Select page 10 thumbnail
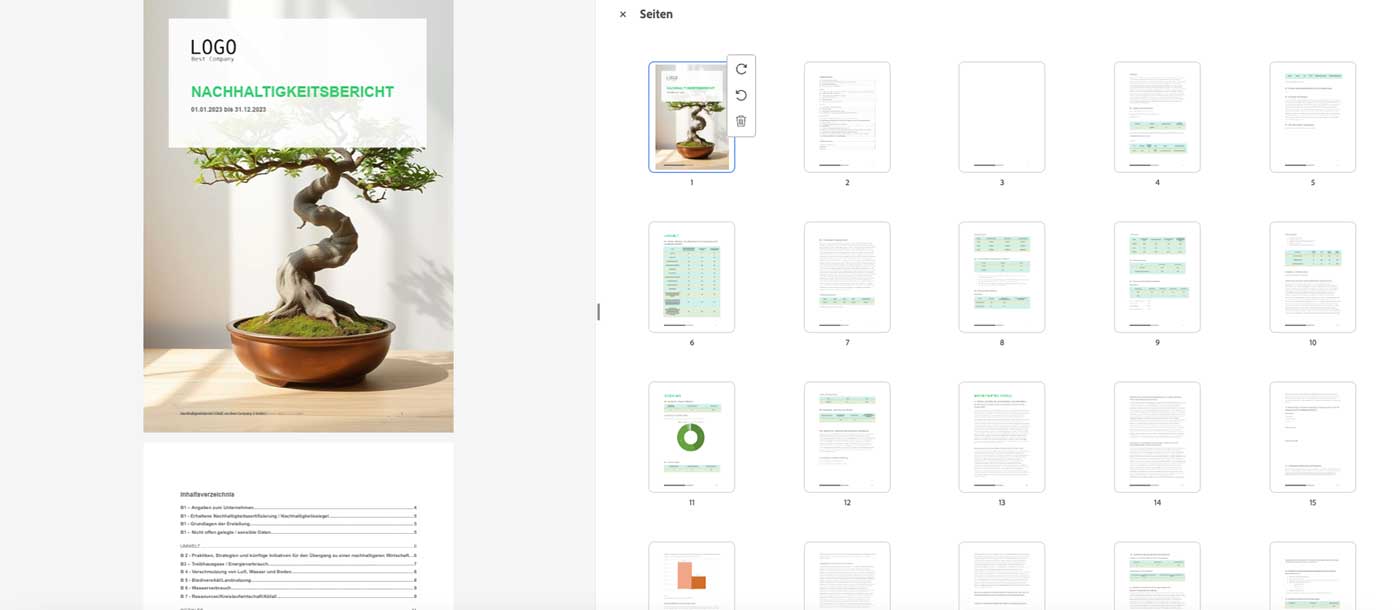 (1313, 277)
